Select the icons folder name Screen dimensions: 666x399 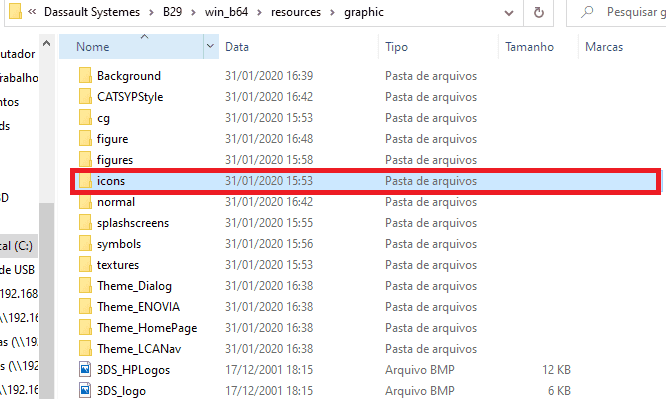point(111,181)
